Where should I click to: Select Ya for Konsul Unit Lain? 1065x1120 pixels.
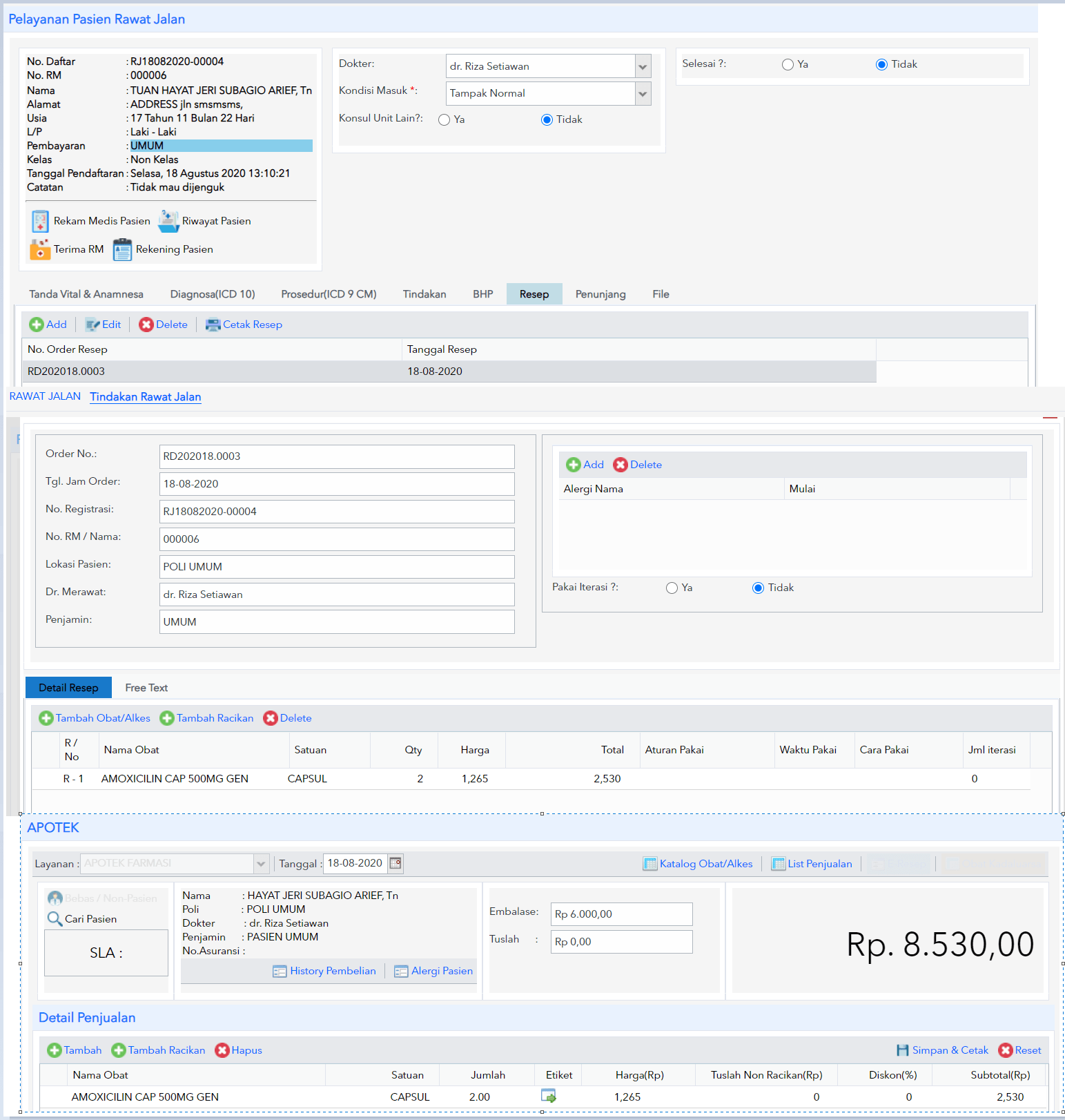[x=444, y=120]
